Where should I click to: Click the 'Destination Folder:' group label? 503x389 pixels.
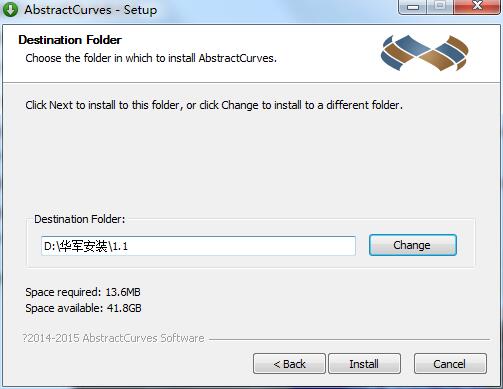tap(80, 219)
